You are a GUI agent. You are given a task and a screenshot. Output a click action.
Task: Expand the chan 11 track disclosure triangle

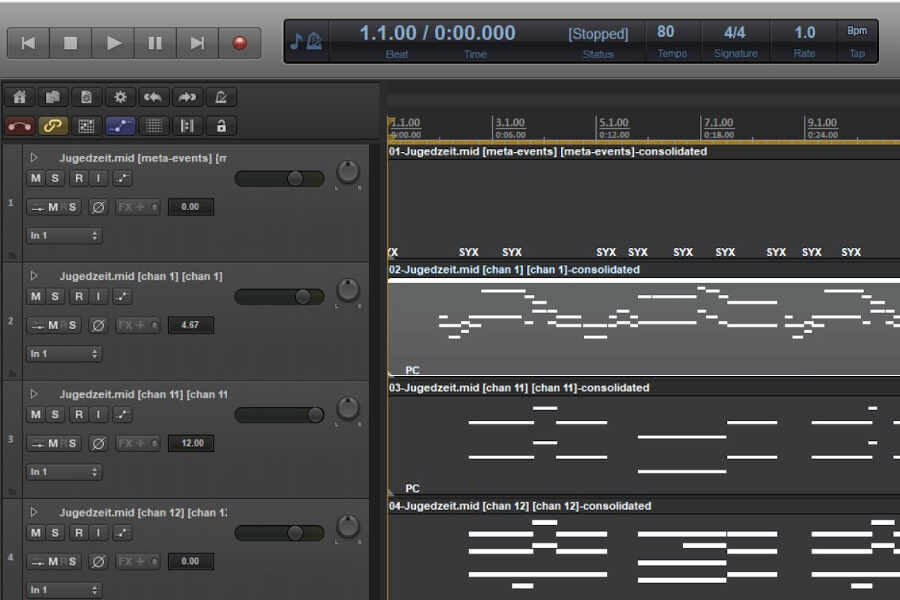[x=34, y=394]
